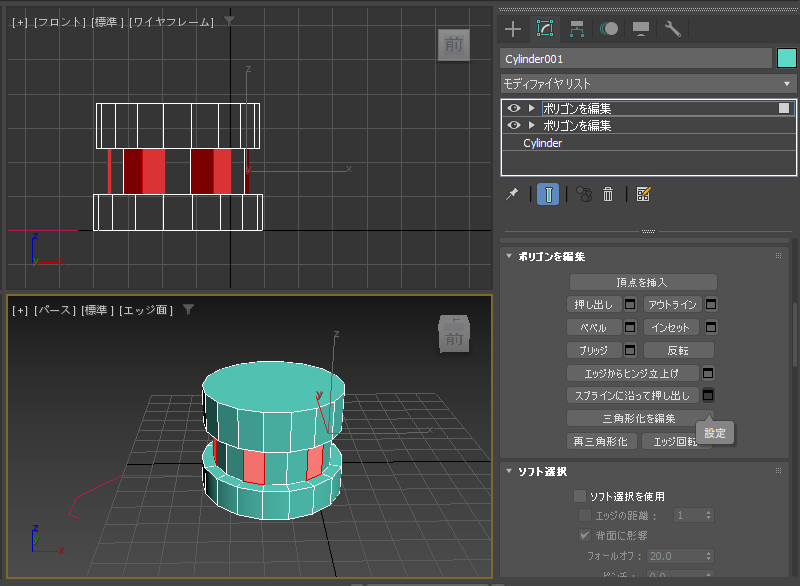Viewport: 800px width, 586px height.
Task: Click the 前 ViewCube in the front viewport
Action: (454, 45)
